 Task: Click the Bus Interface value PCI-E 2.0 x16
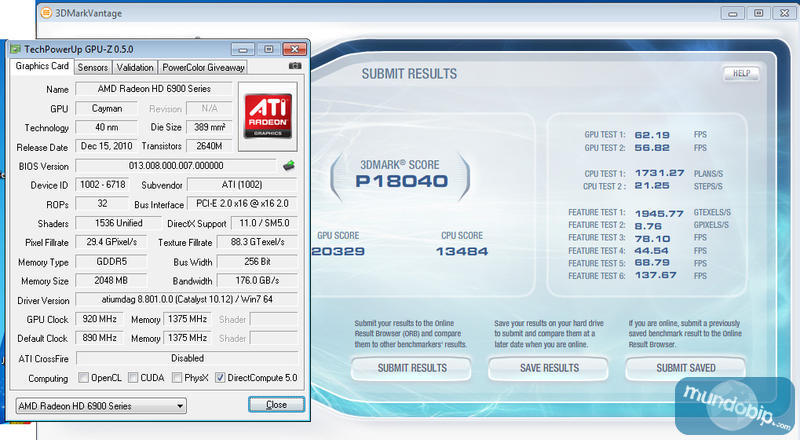click(x=242, y=203)
